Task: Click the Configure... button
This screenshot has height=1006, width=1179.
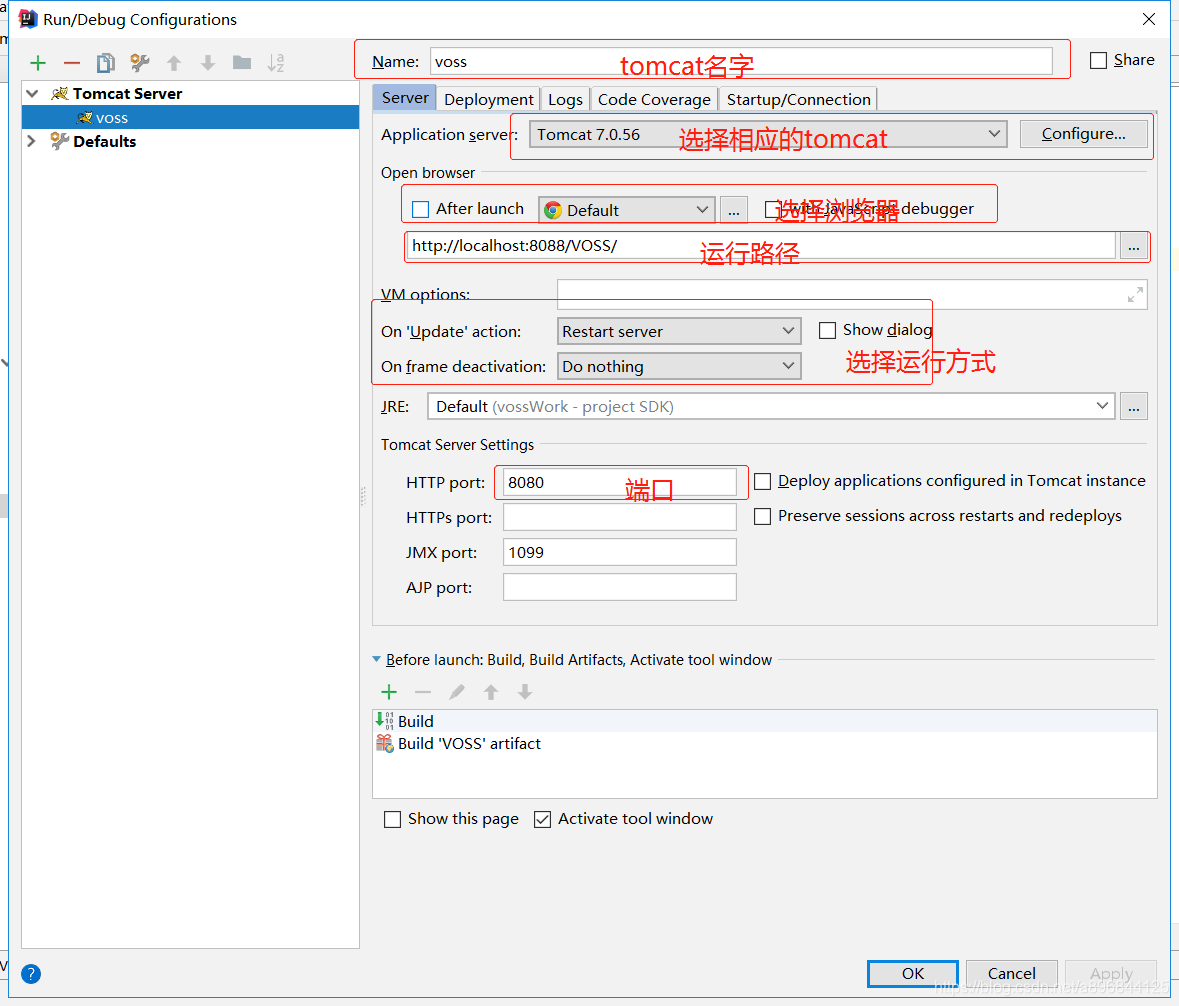Action: pos(1084,134)
